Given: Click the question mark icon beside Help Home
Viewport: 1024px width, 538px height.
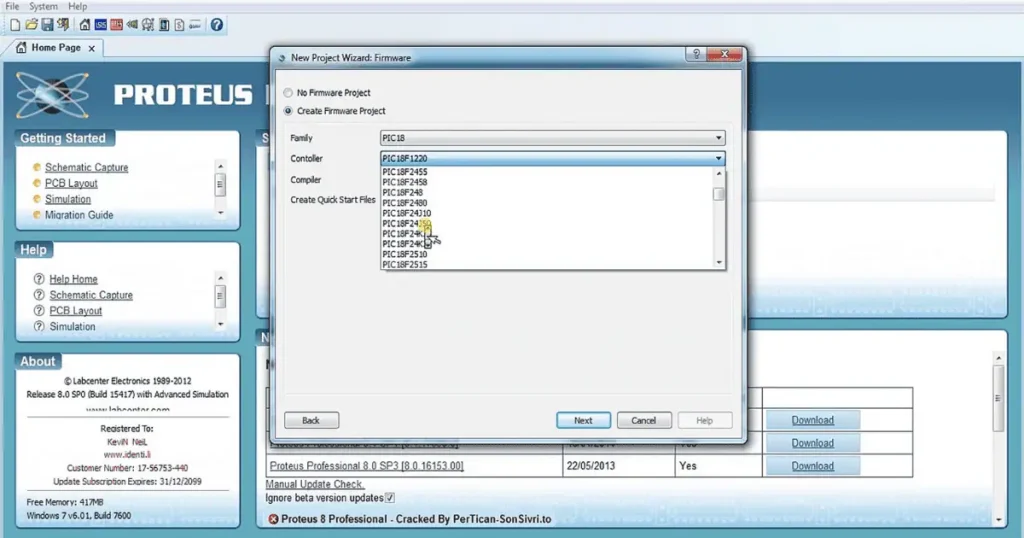Looking at the screenshot, I should coord(39,279).
